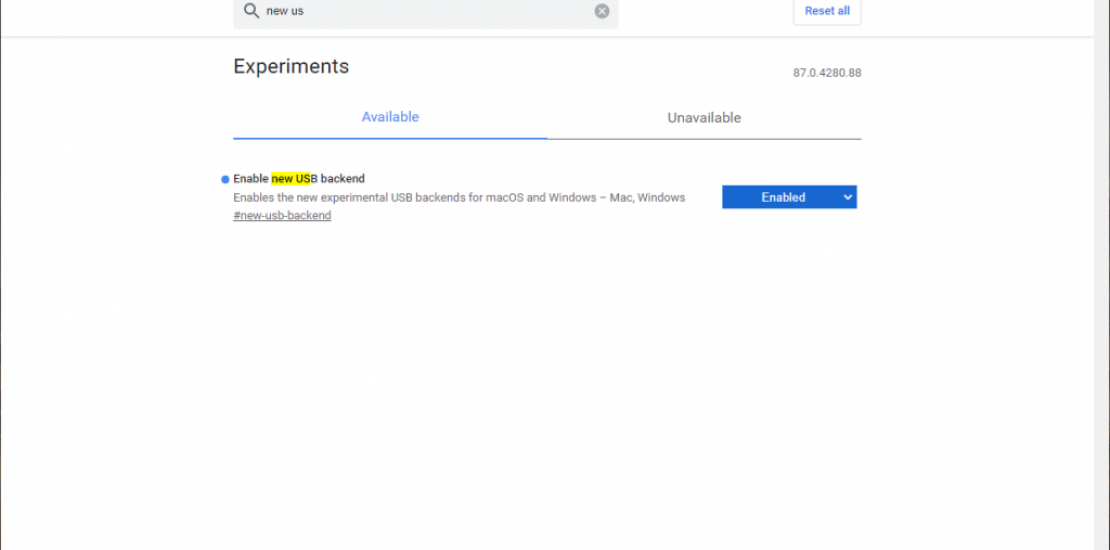
Task: Click the yellow highlighted "new US" text
Action: [x=291, y=179]
